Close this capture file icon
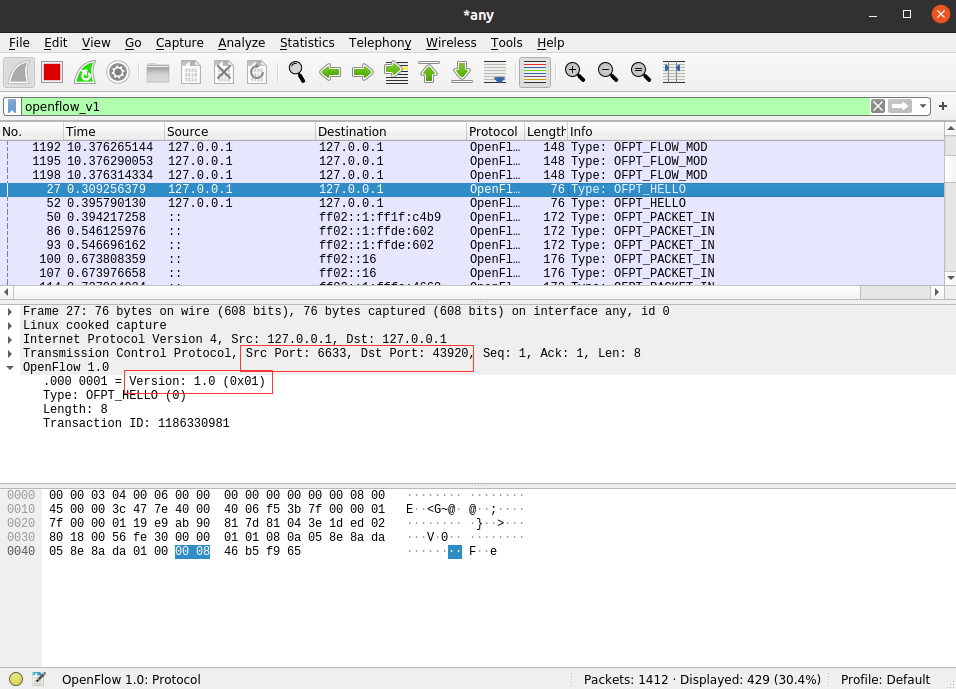This screenshot has width=956, height=689. [x=224, y=73]
